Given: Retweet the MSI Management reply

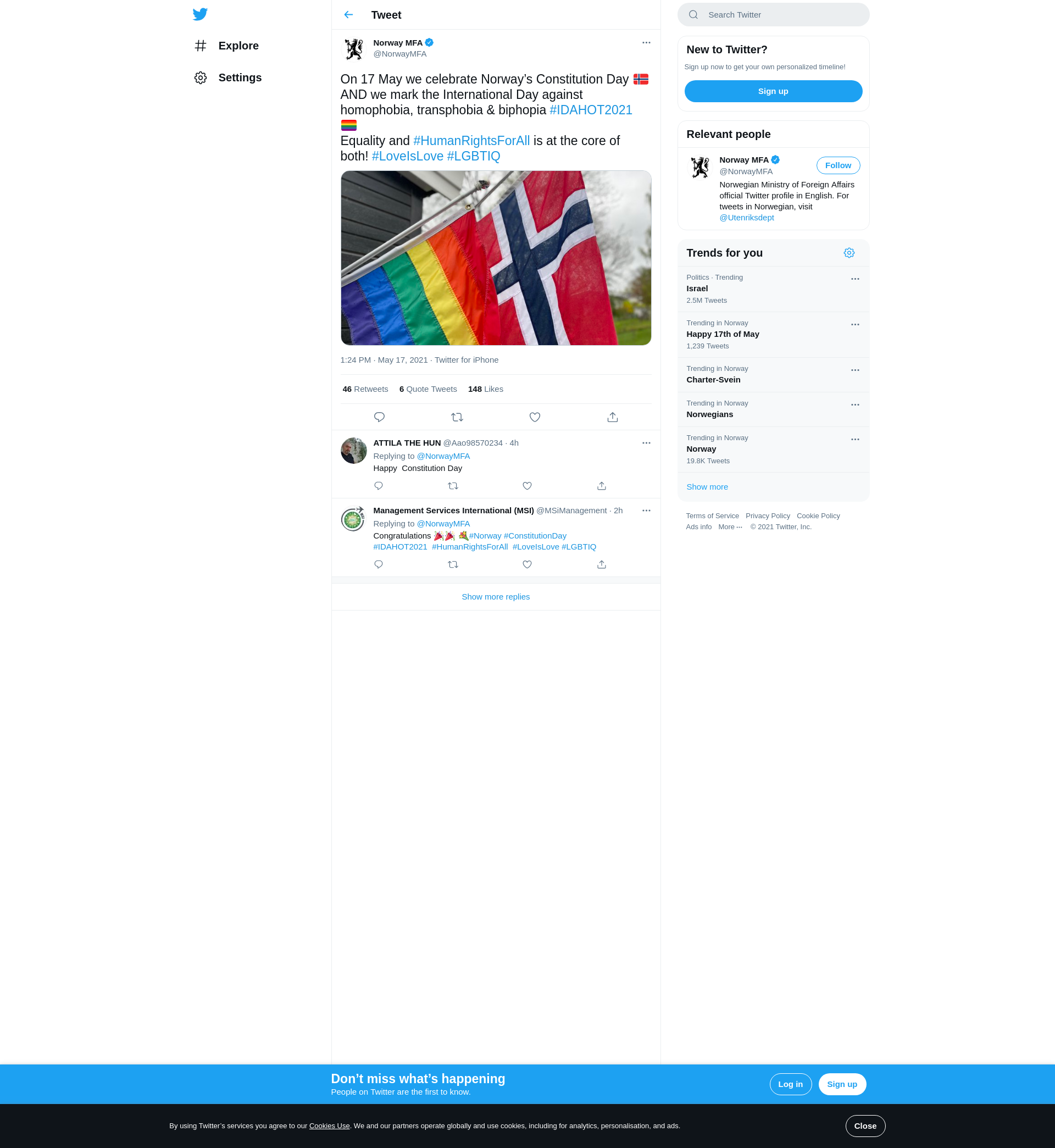Looking at the screenshot, I should (x=453, y=564).
